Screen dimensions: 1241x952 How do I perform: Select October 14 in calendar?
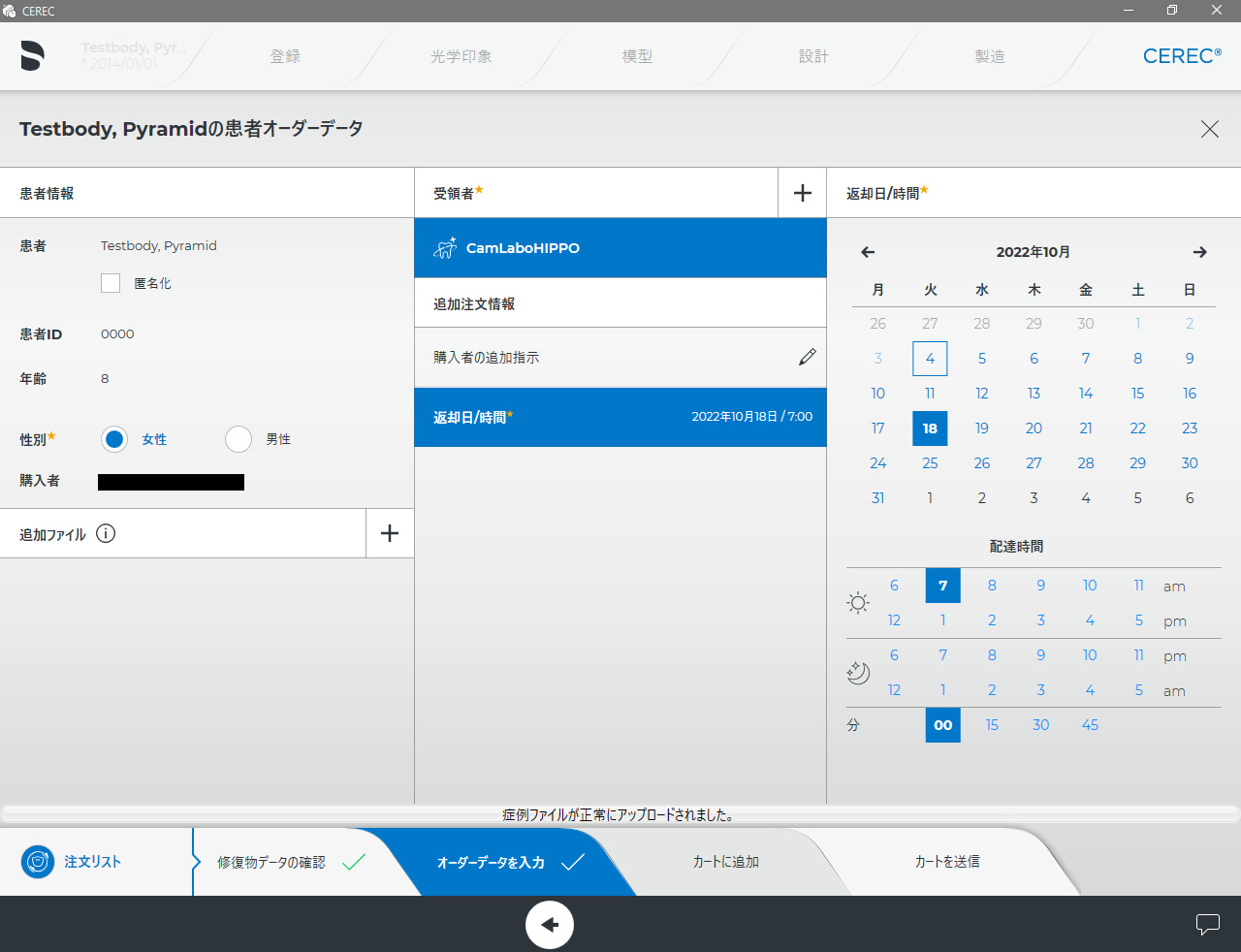[1086, 394]
